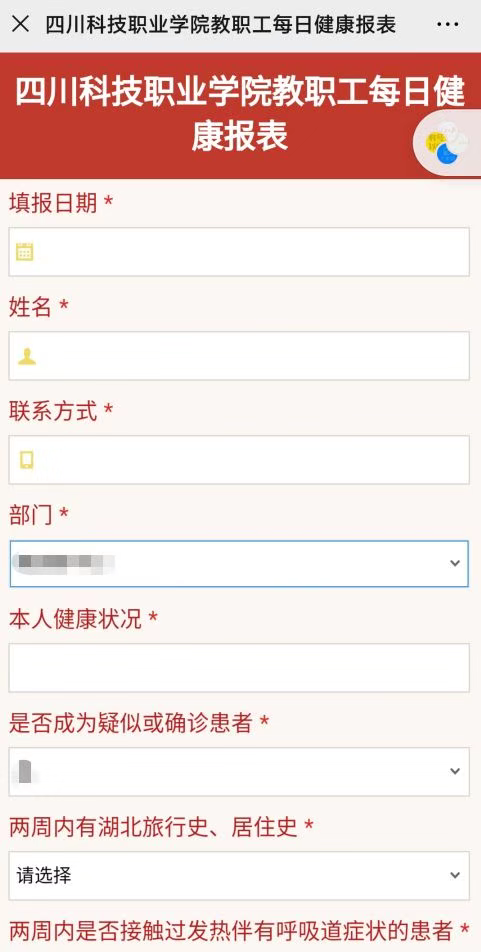Click the phone icon in the contact field
This screenshot has height=952, width=481.
tap(27, 460)
